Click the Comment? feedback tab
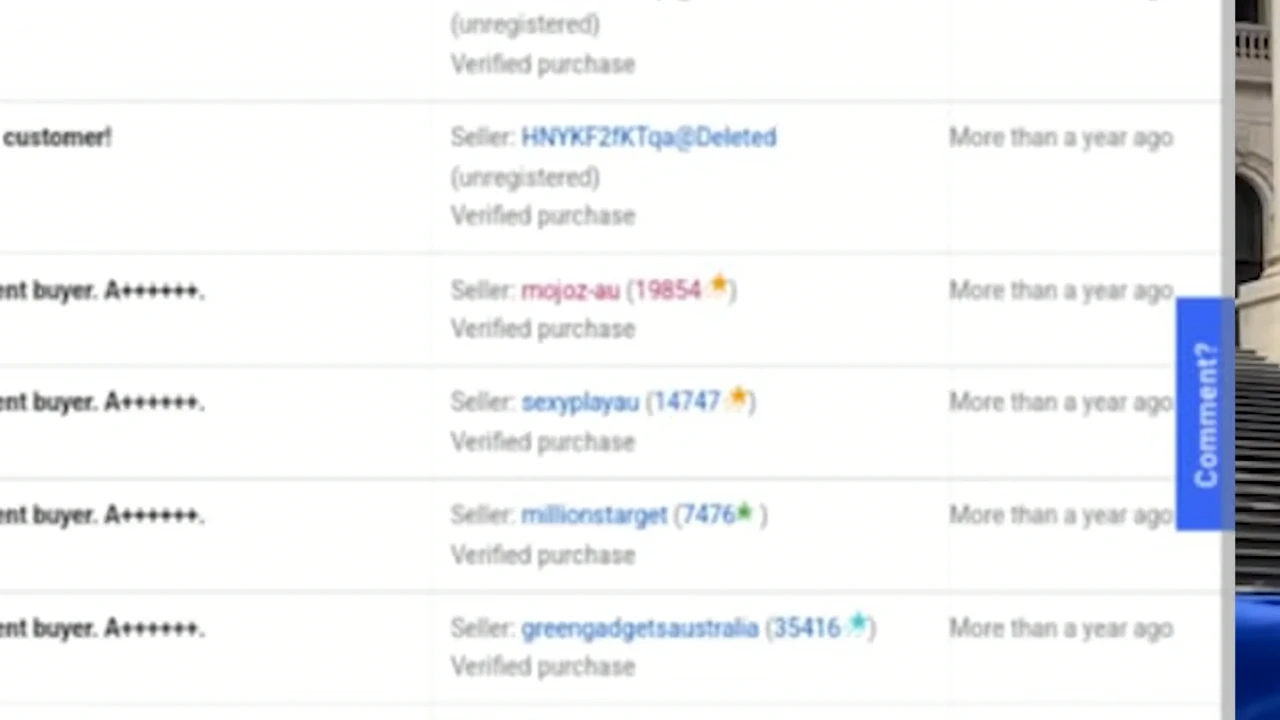The image size is (1280, 720). 1204,414
